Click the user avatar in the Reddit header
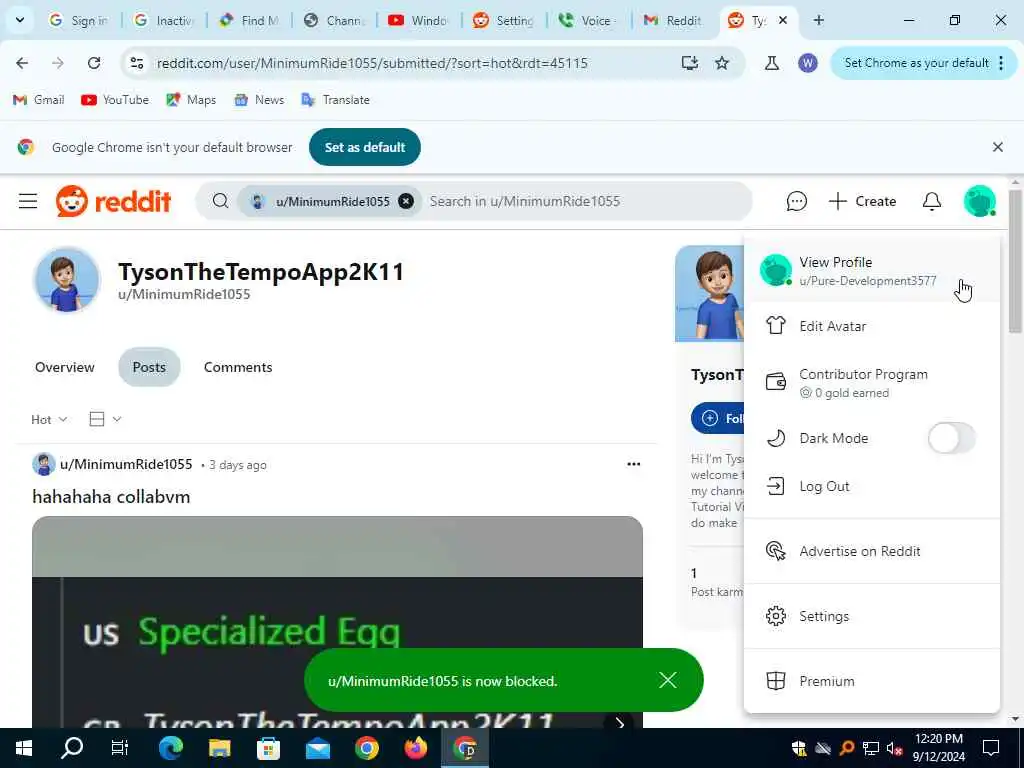This screenshot has width=1024, height=768. click(x=979, y=201)
